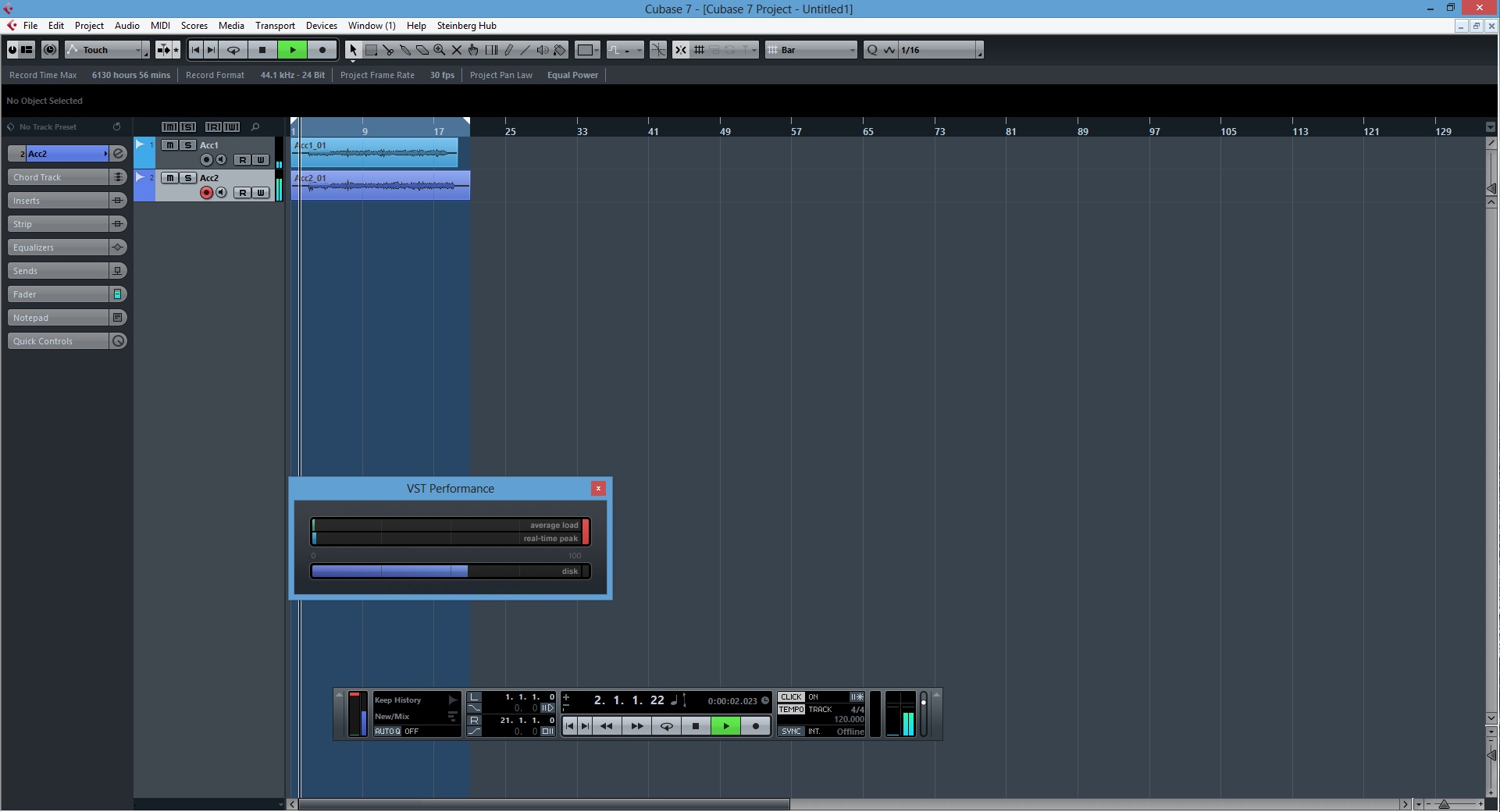Open the Project menu
The image size is (1500, 812).
coord(89,26)
